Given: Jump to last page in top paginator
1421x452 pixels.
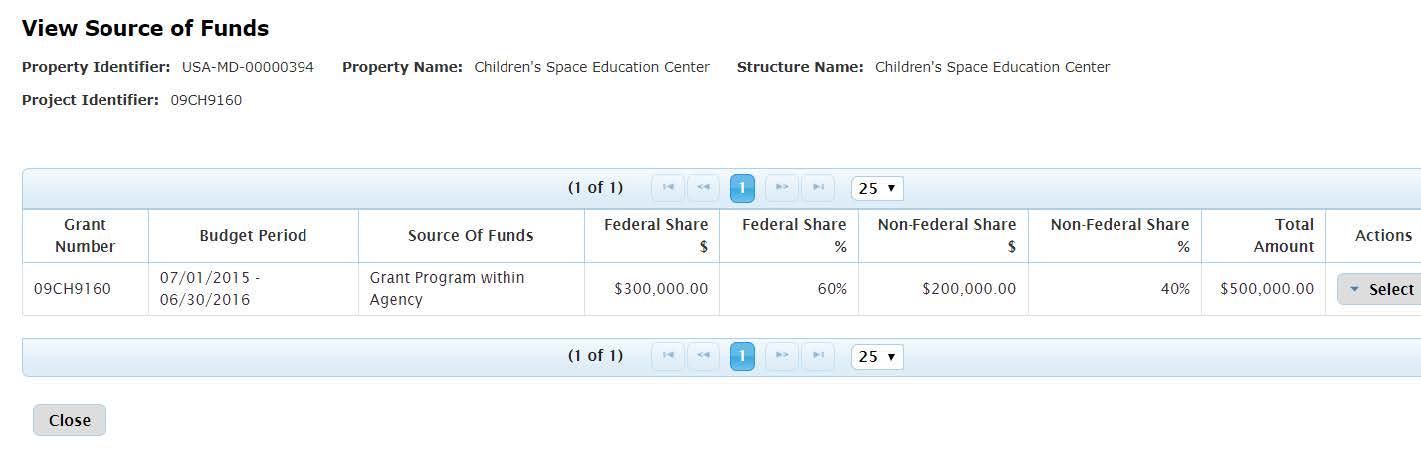Looking at the screenshot, I should 818,188.
